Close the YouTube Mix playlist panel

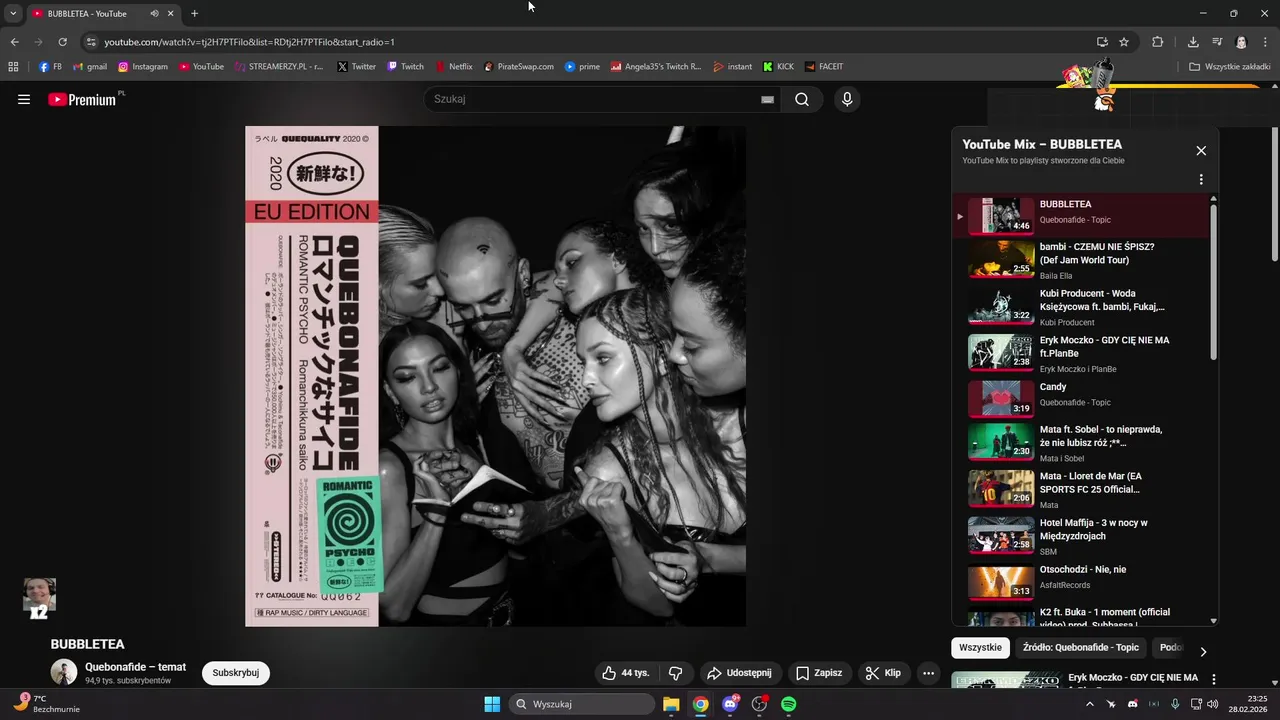[1201, 151]
